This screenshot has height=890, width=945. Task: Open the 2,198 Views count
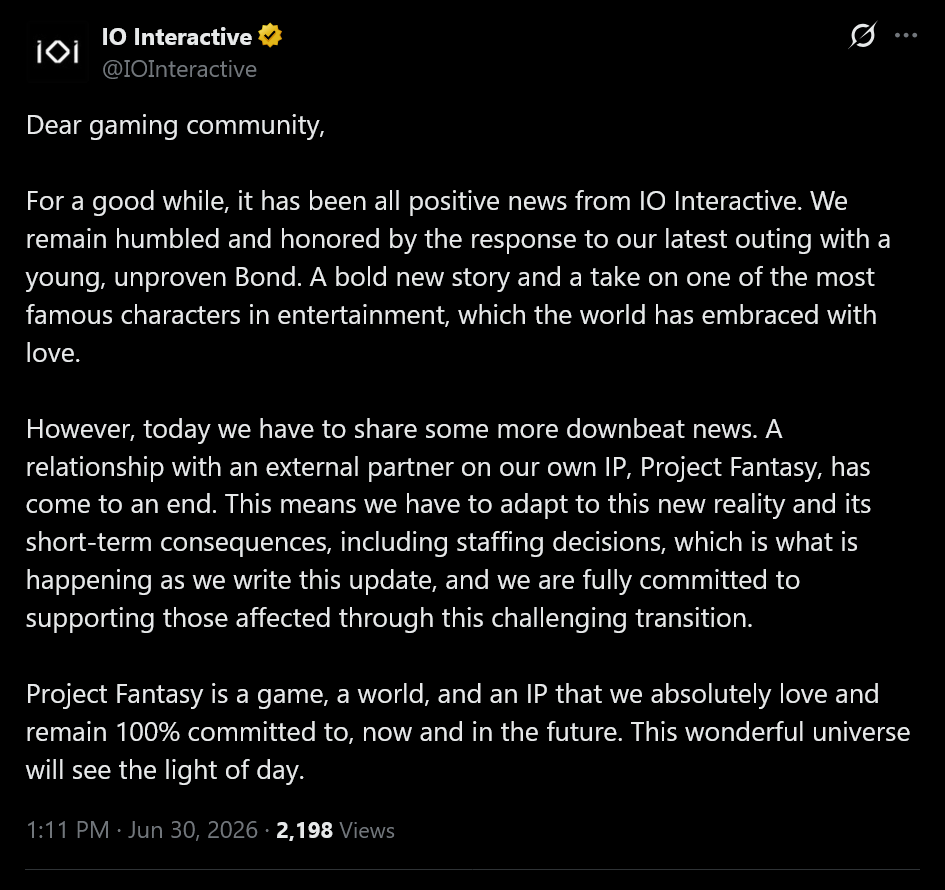tap(335, 830)
